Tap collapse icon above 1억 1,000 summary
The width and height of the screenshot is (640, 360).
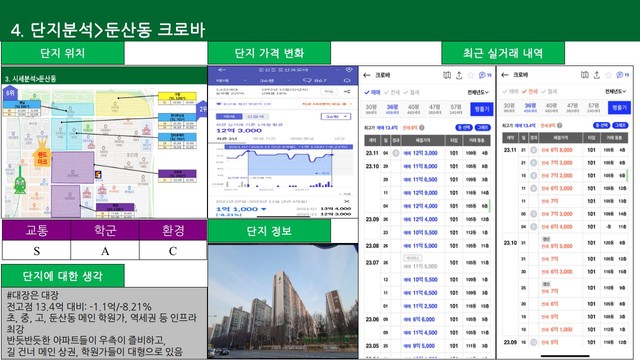(347, 202)
